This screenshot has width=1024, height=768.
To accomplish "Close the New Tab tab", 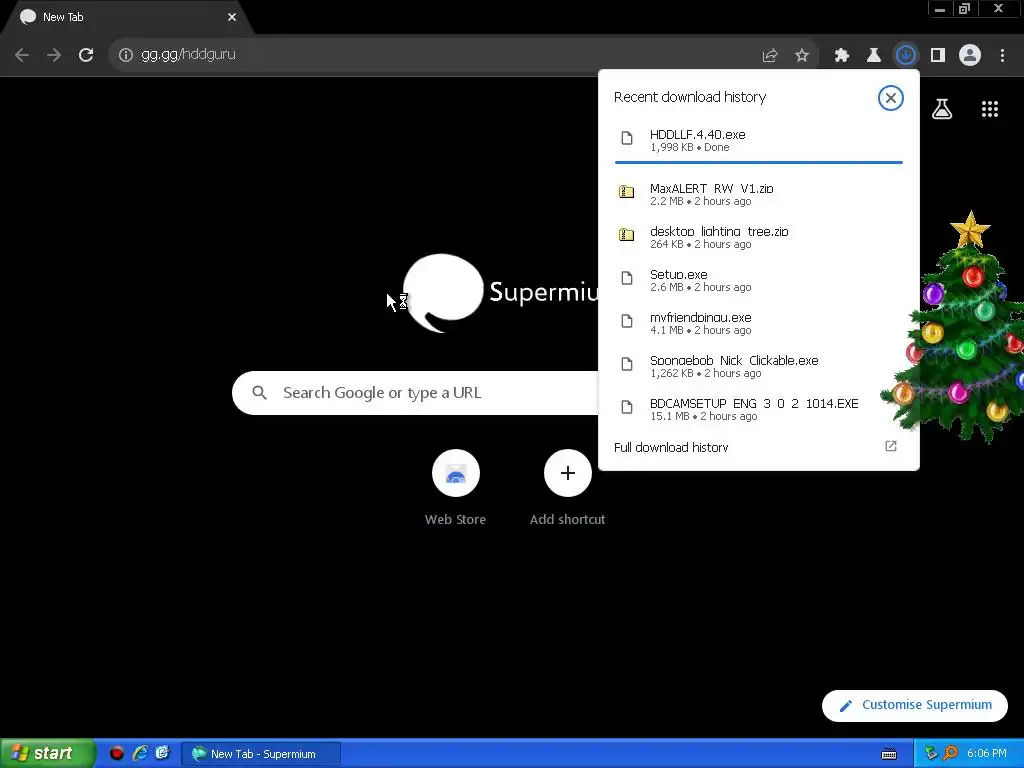I will [x=232, y=17].
